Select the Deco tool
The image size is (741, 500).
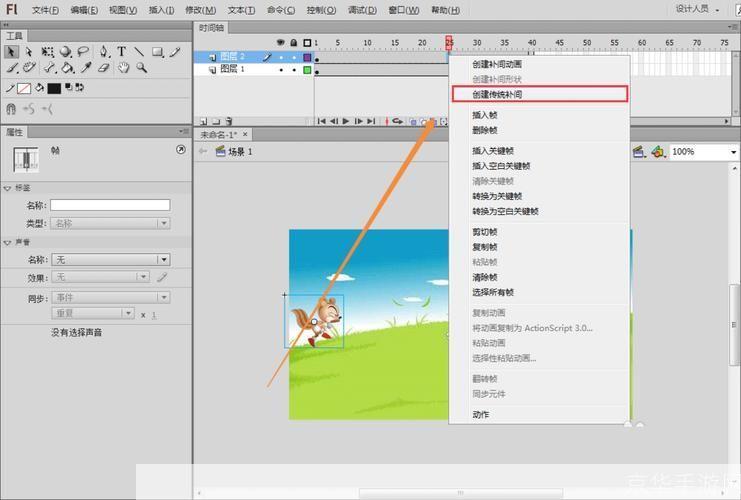(x=29, y=68)
